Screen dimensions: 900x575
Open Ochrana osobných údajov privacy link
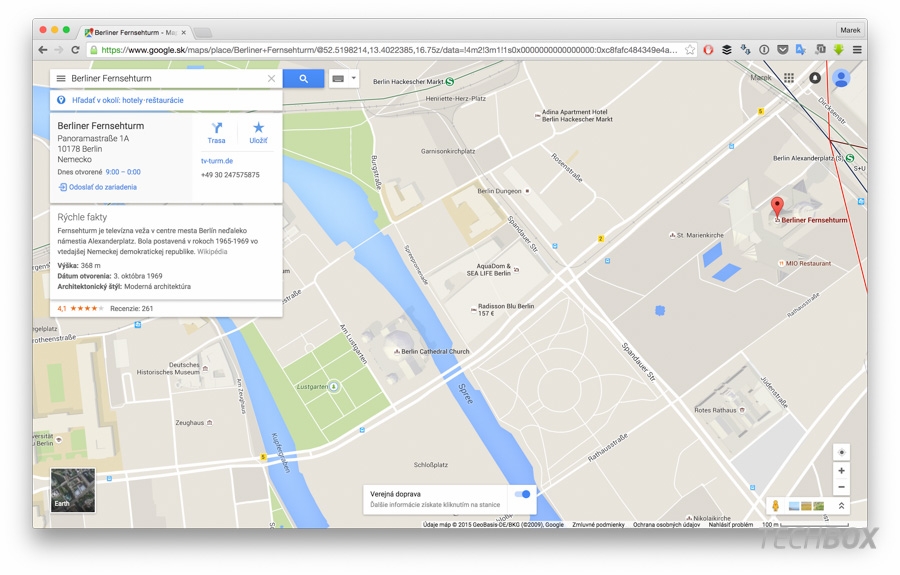666,525
